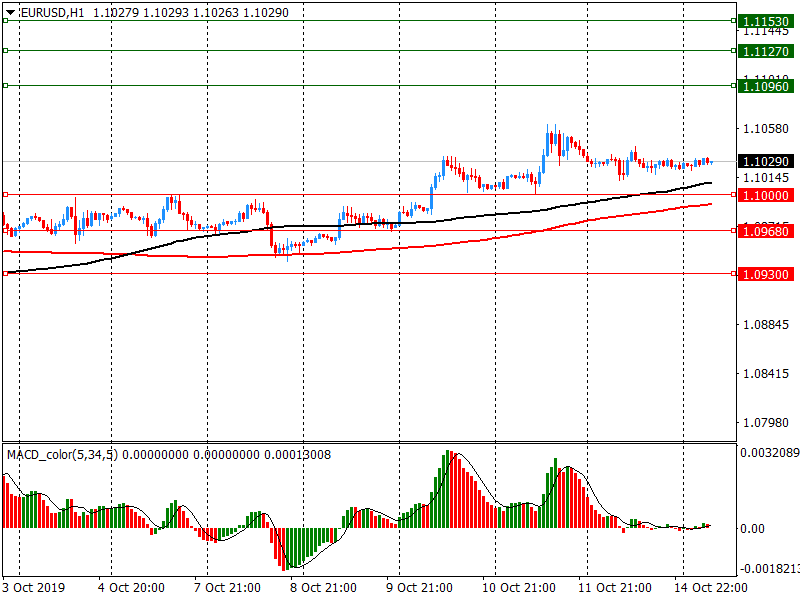
Task: Select left anchor of 1.09300 line
Action: [6, 273]
